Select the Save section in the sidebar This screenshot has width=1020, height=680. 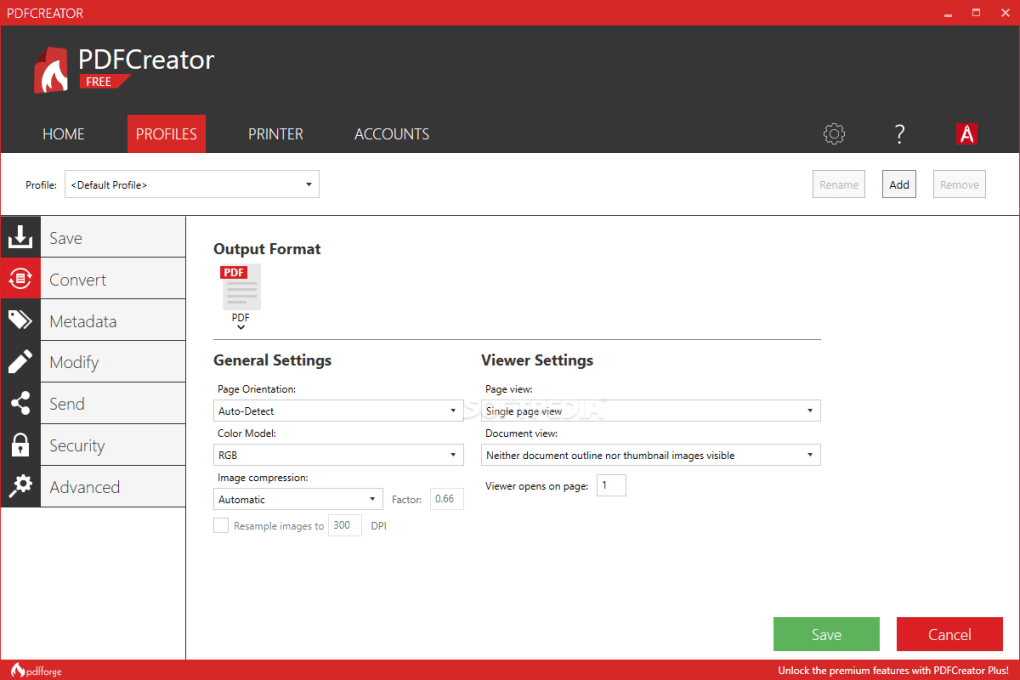(20, 237)
